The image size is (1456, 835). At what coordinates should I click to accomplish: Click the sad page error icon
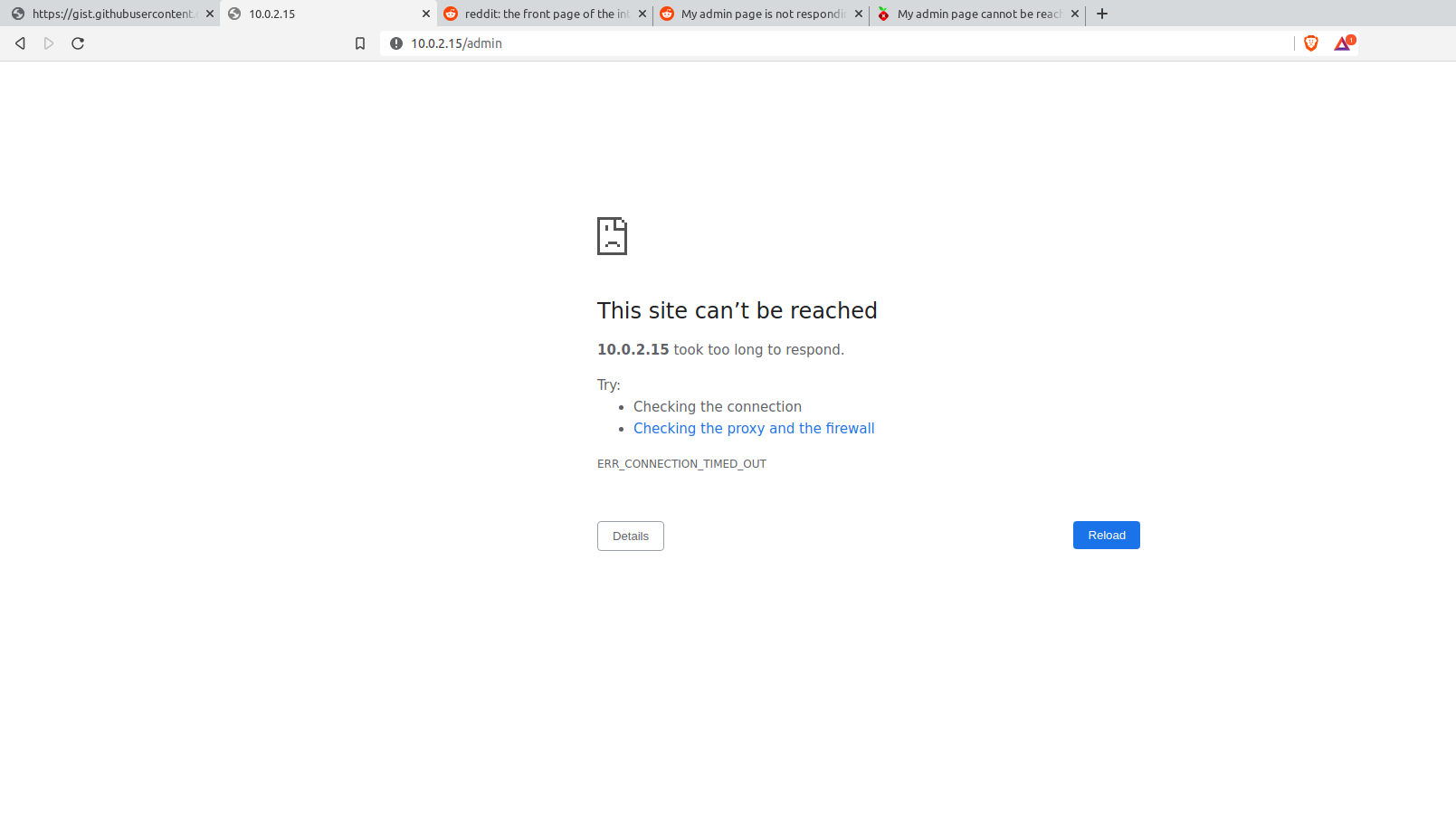tap(612, 236)
